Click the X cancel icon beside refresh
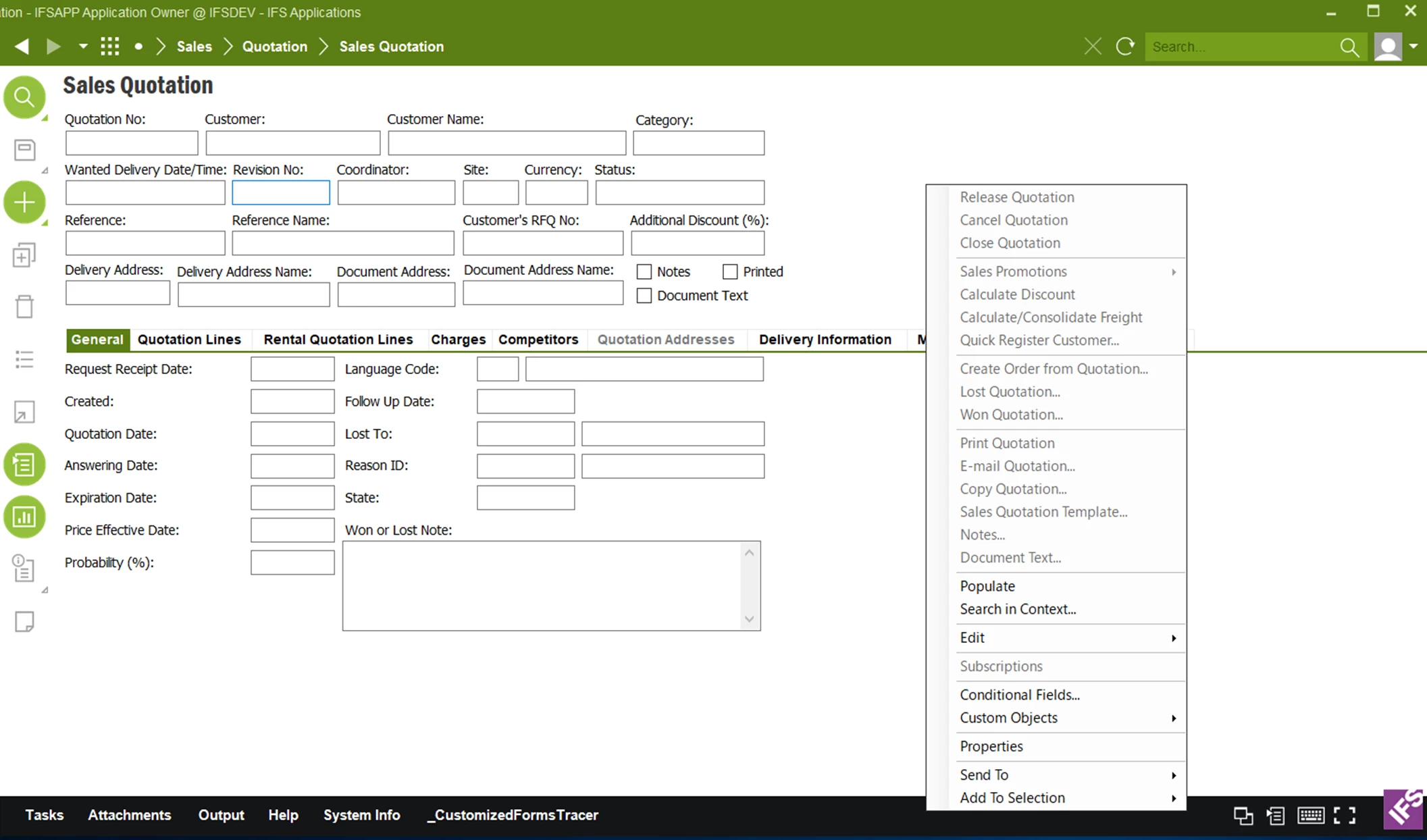The height and width of the screenshot is (840, 1427). [1093, 47]
